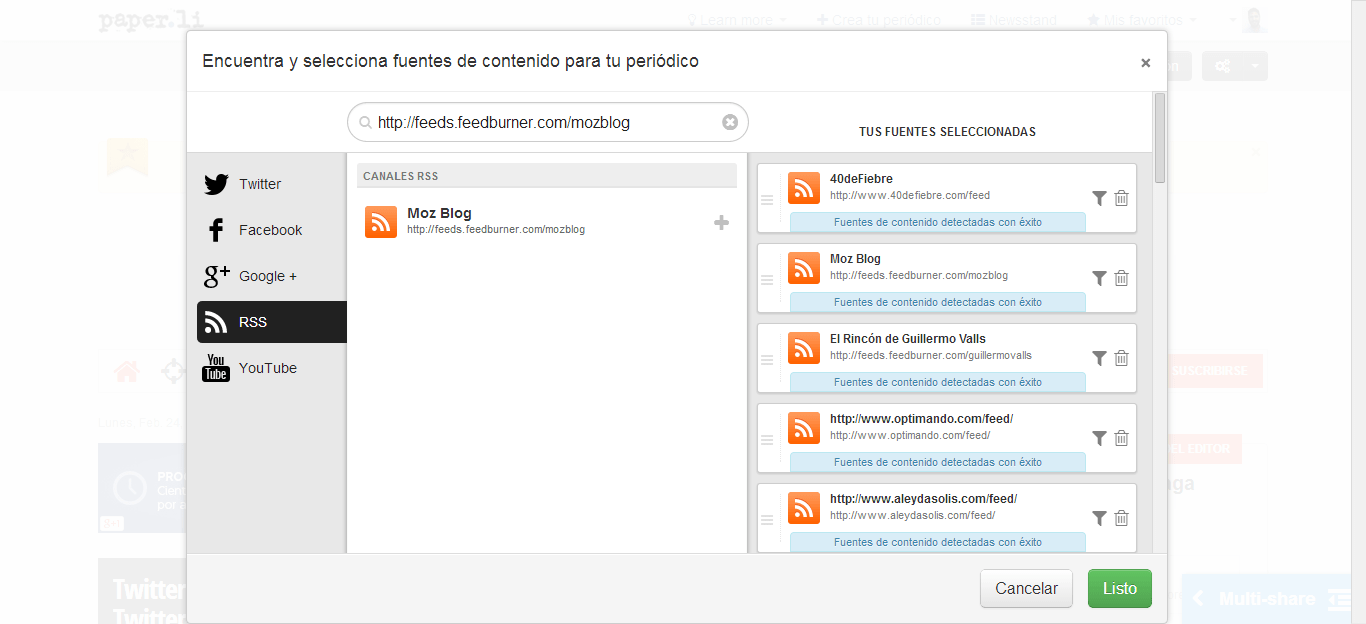Click the drag handle of 40deFiebre source

(767, 200)
